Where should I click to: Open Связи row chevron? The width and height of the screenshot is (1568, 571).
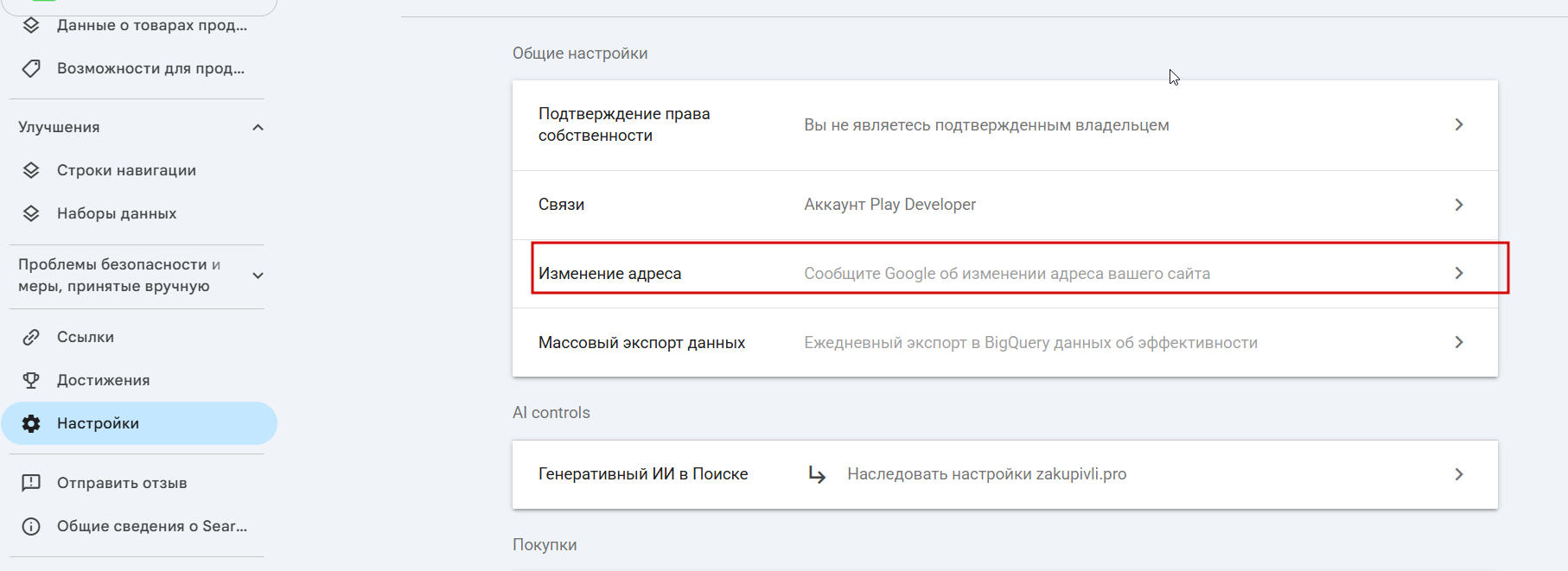point(1459,205)
